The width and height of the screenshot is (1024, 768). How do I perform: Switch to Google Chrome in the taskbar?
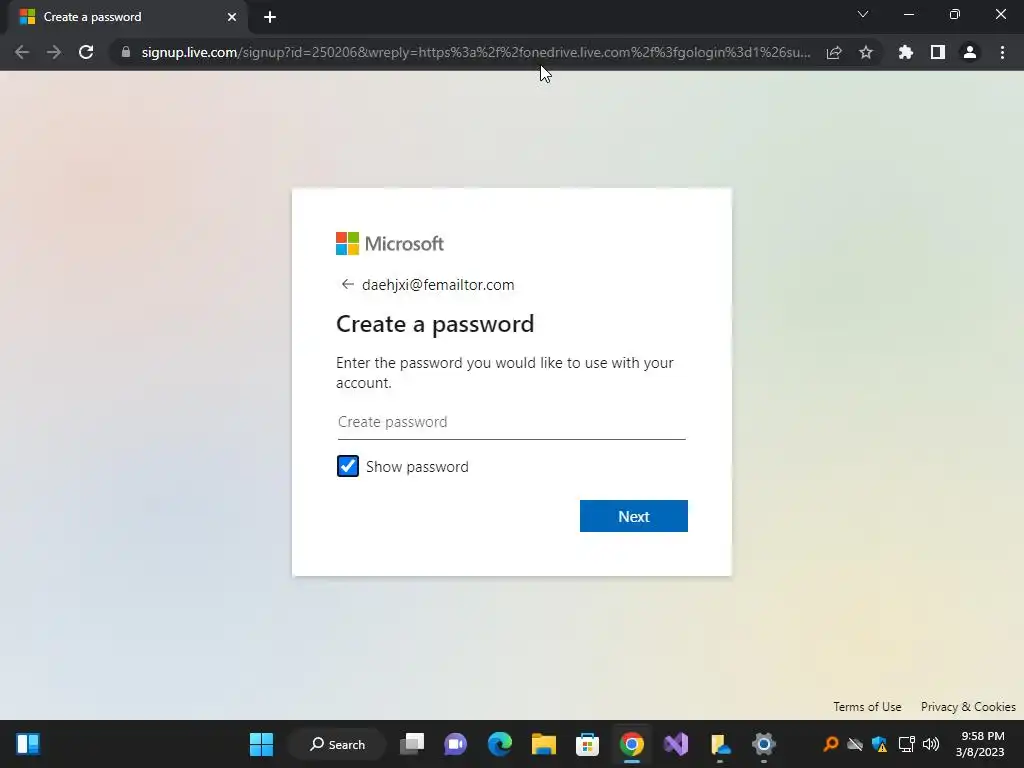coord(632,744)
